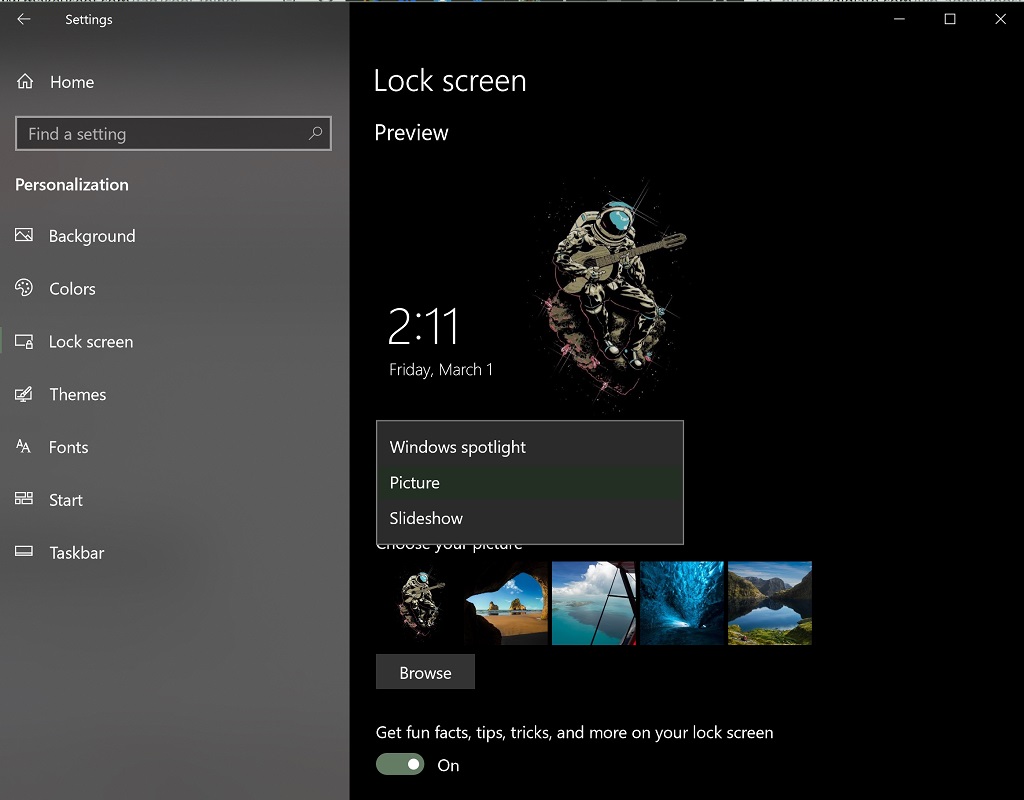Click the back arrow in Settings
Image resolution: width=1024 pixels, height=800 pixels.
(x=24, y=19)
